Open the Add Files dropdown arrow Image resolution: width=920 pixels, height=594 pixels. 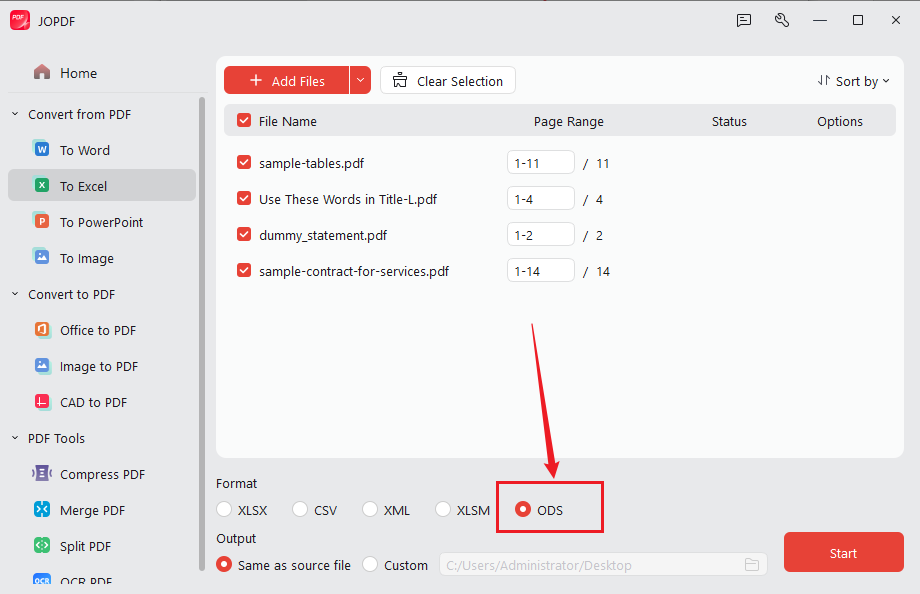tap(360, 80)
